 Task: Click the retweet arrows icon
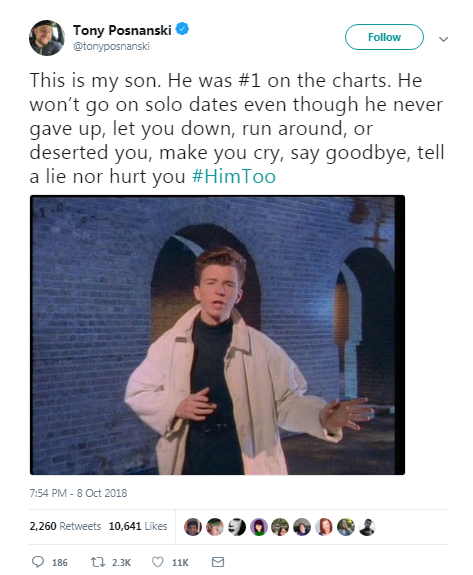click(x=98, y=562)
